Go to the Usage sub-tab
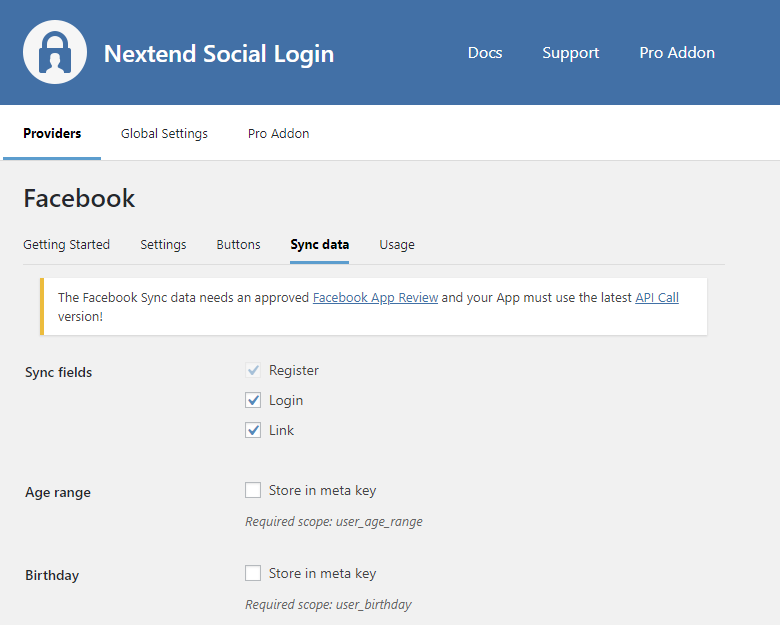The image size is (780, 625). [x=396, y=244]
